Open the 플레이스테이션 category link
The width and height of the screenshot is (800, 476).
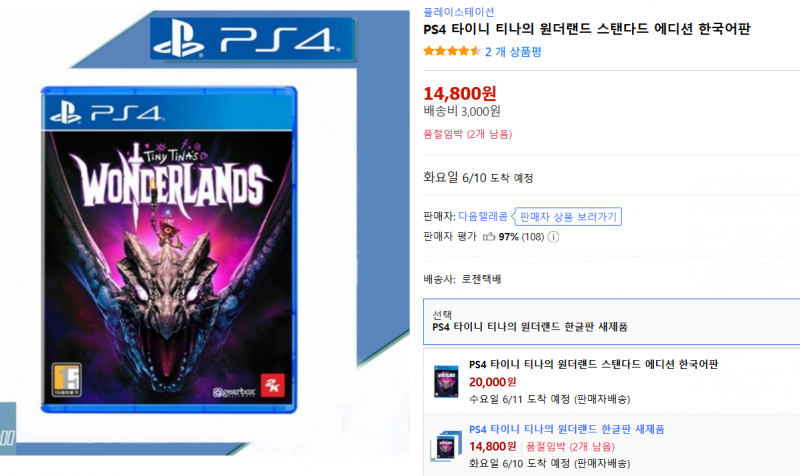[459, 12]
